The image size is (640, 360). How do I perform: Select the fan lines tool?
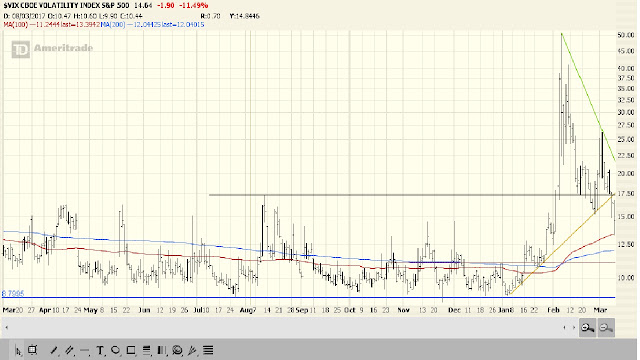click(x=192, y=350)
